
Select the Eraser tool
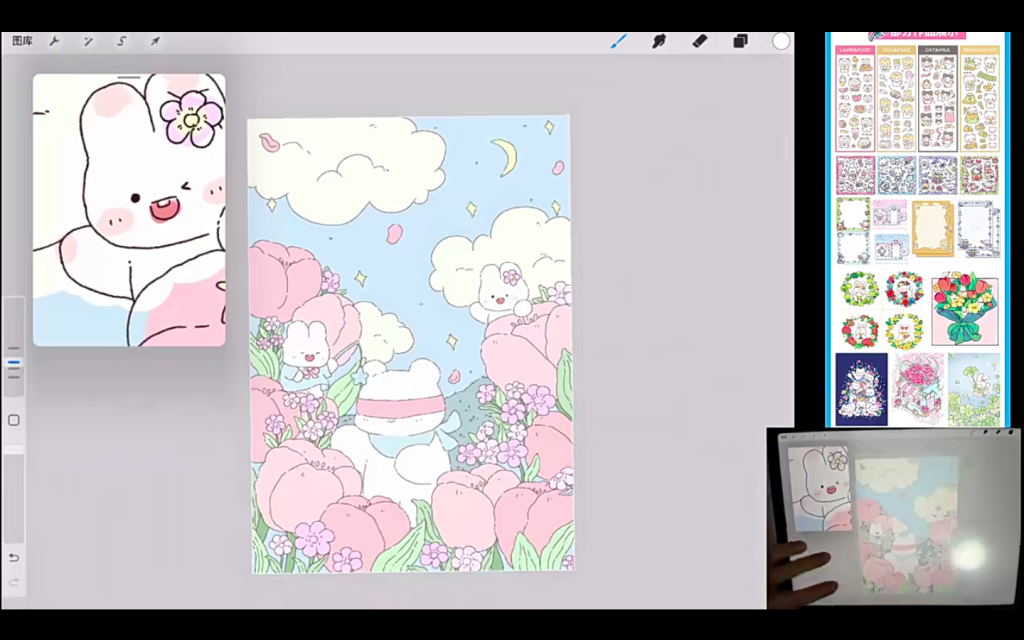point(700,41)
